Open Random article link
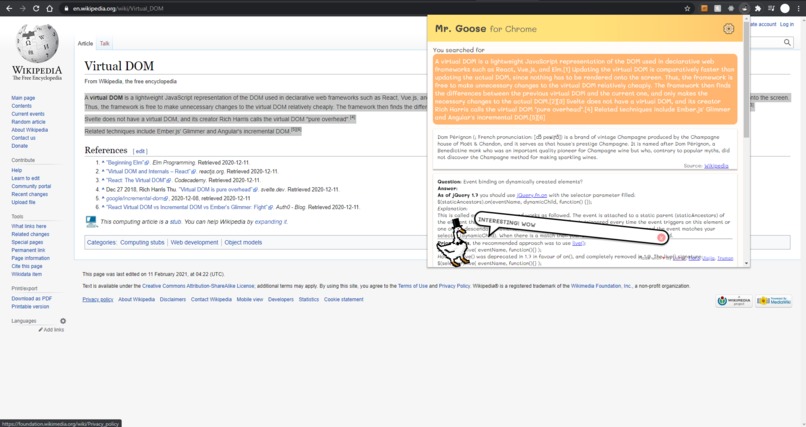This screenshot has height=427, width=806. [28, 122]
